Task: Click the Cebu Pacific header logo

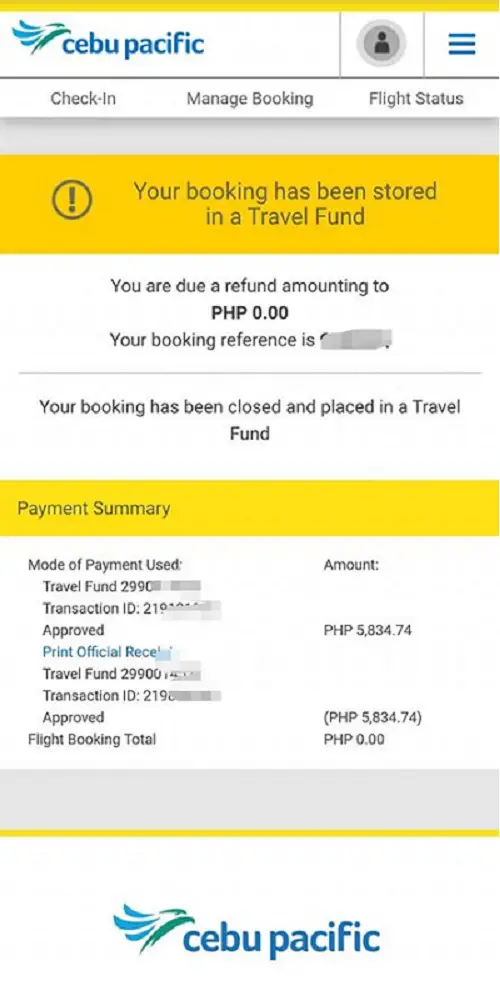Action: tap(108, 40)
